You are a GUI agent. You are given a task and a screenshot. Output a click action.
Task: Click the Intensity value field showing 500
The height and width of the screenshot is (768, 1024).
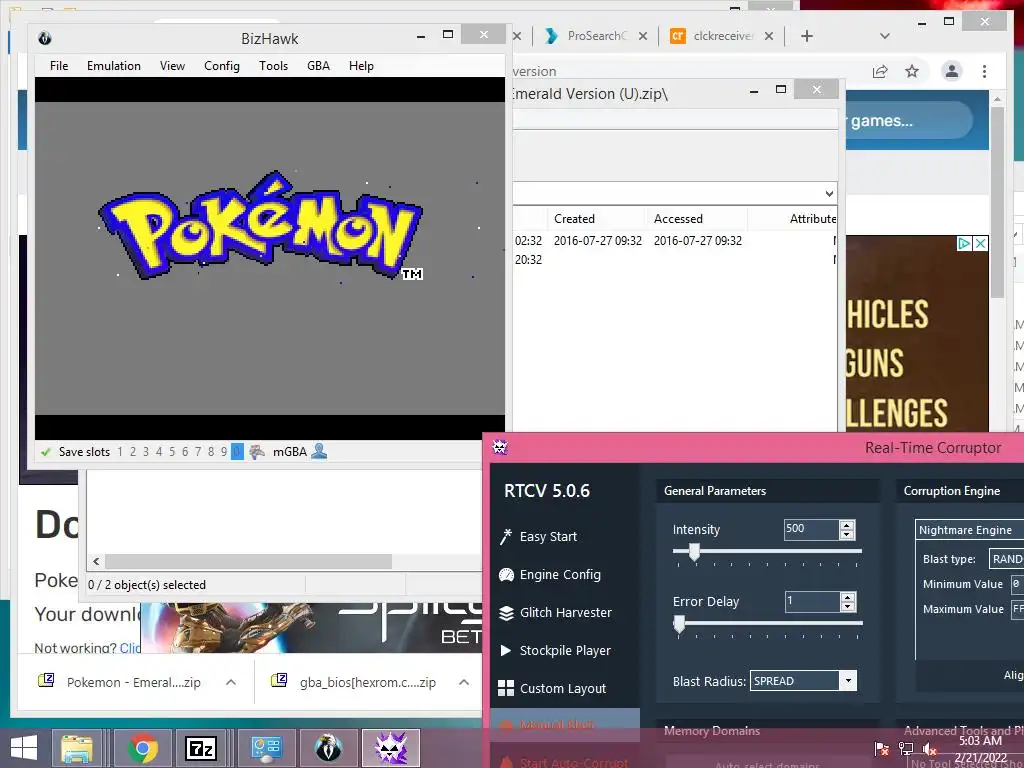pyautogui.click(x=810, y=529)
